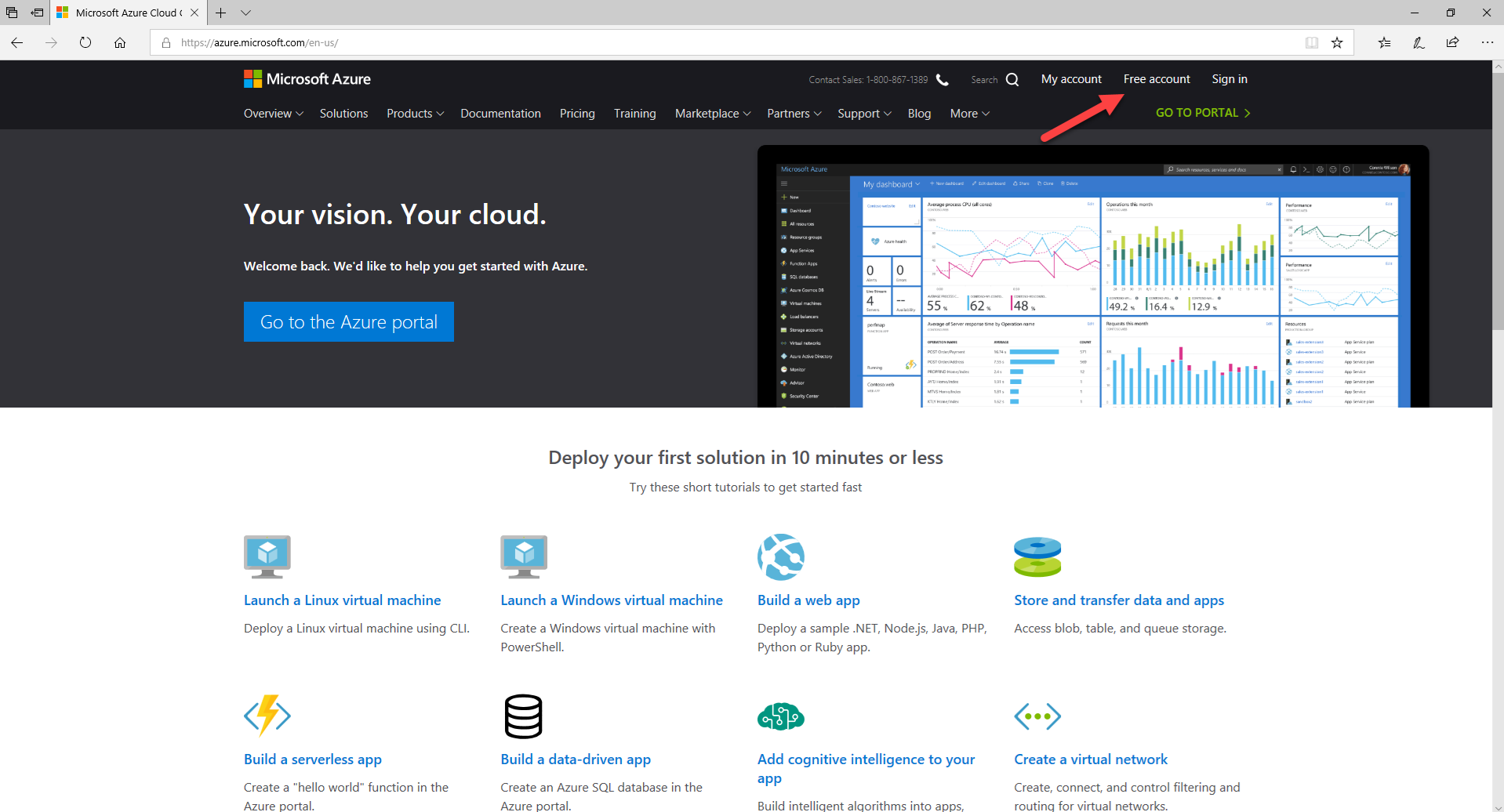Viewport: 1504px width, 812px height.
Task: Open the Launch a Windows virtual machine tutorial
Action: click(x=612, y=600)
